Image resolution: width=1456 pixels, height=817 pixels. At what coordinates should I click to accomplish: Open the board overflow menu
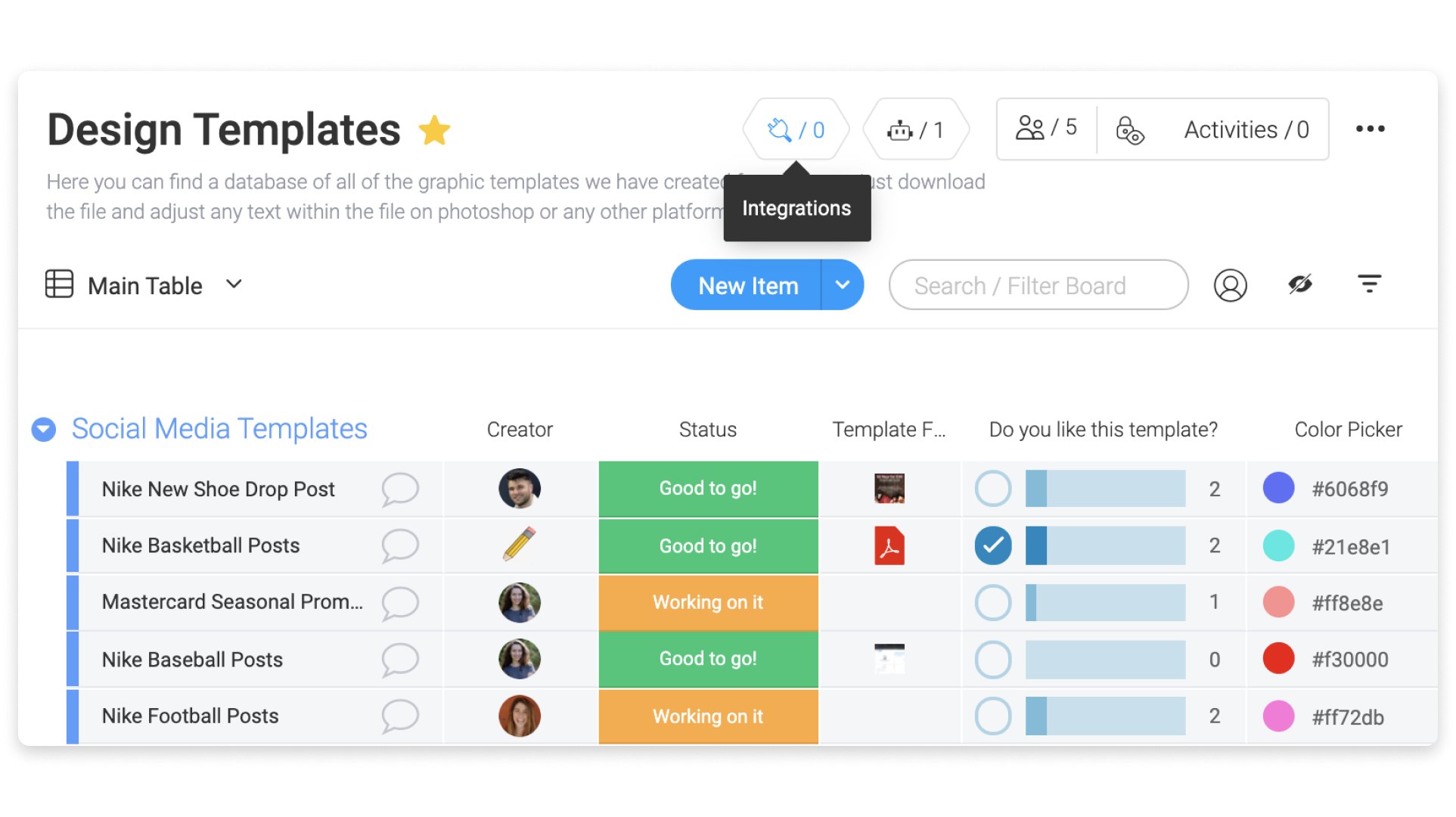point(1371,128)
